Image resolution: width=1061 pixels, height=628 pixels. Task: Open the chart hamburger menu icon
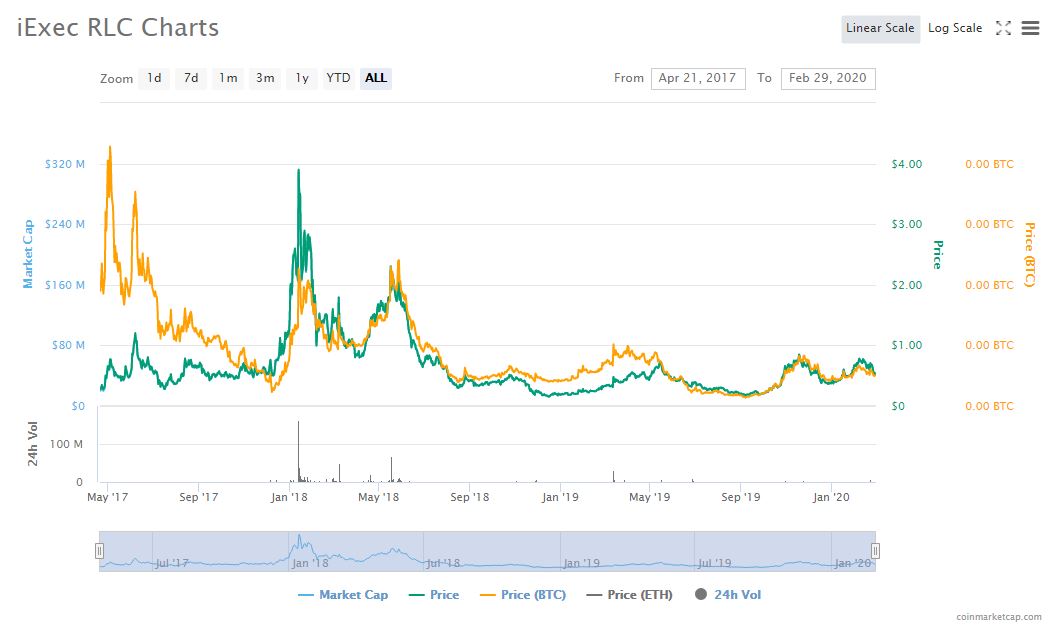[x=1030, y=28]
